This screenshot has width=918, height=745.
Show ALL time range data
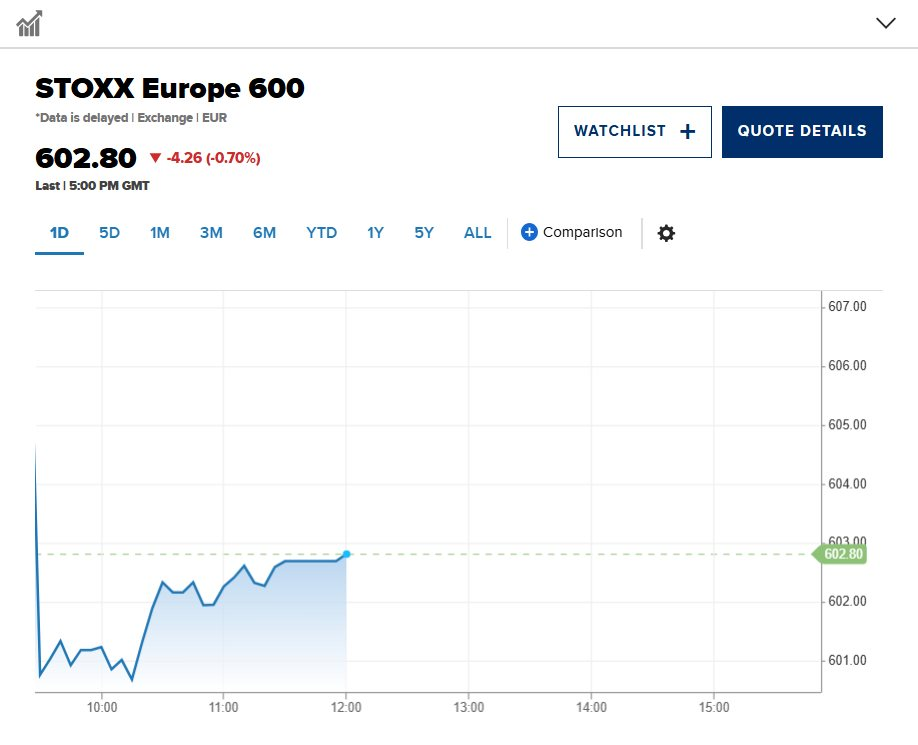click(x=478, y=233)
